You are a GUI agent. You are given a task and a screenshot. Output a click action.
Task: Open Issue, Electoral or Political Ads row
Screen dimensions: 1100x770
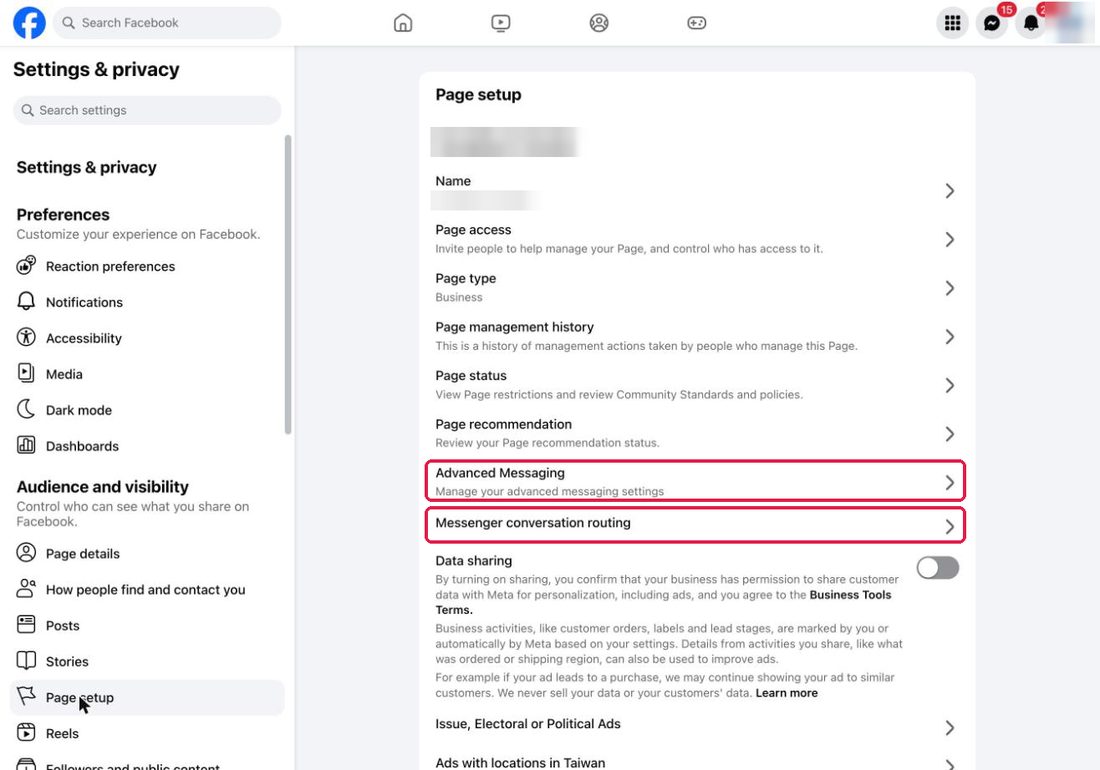[x=696, y=726]
